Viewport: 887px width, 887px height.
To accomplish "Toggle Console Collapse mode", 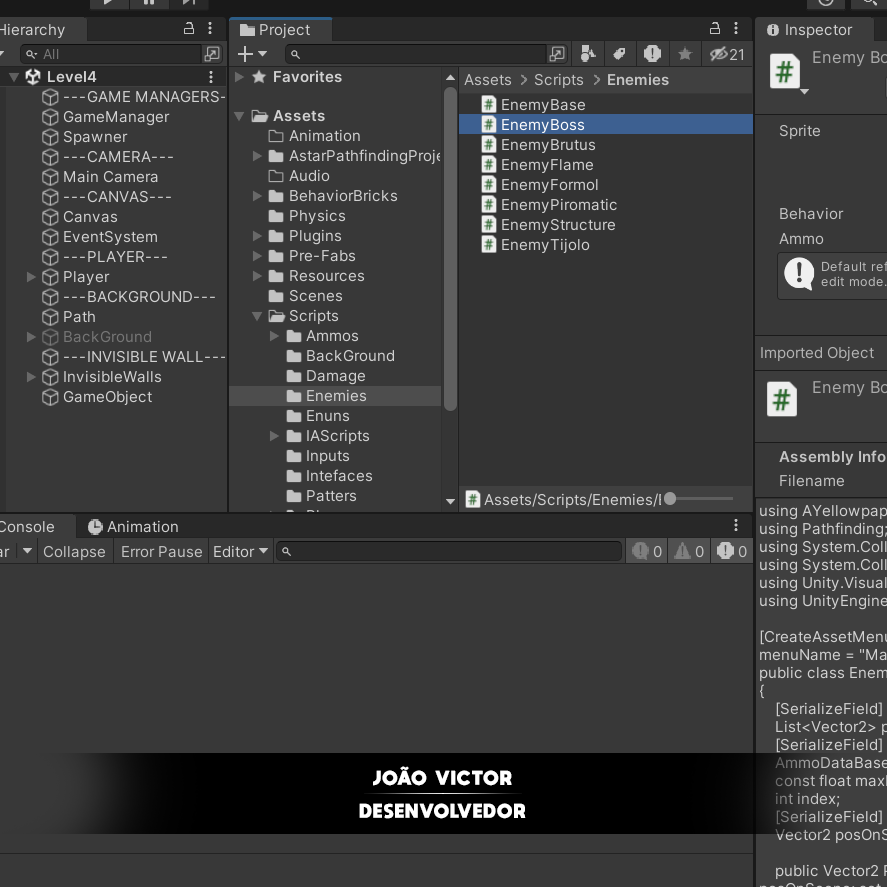I will (74, 552).
